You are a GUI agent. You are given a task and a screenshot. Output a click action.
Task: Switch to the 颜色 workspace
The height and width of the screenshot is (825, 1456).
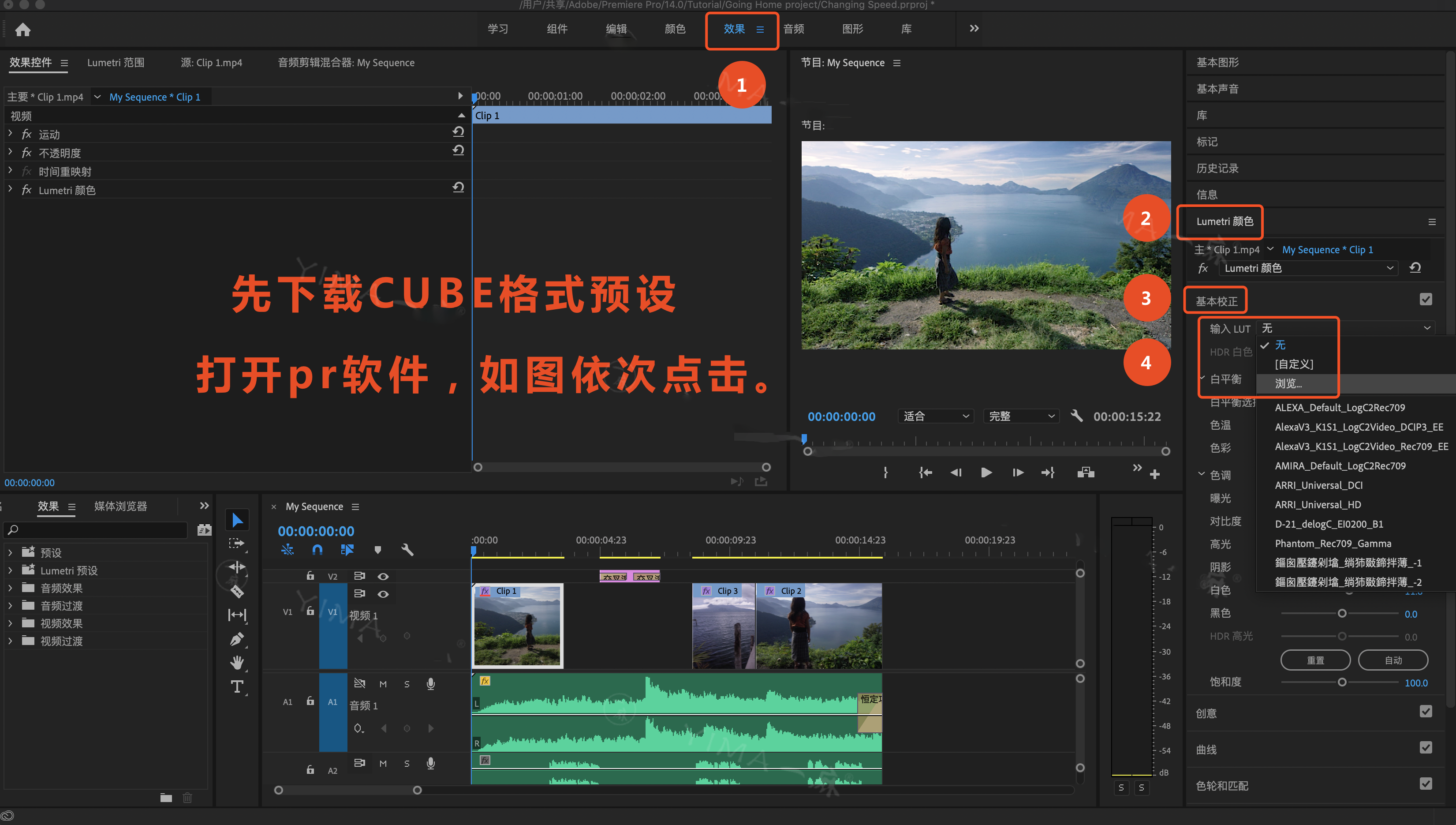coord(675,29)
